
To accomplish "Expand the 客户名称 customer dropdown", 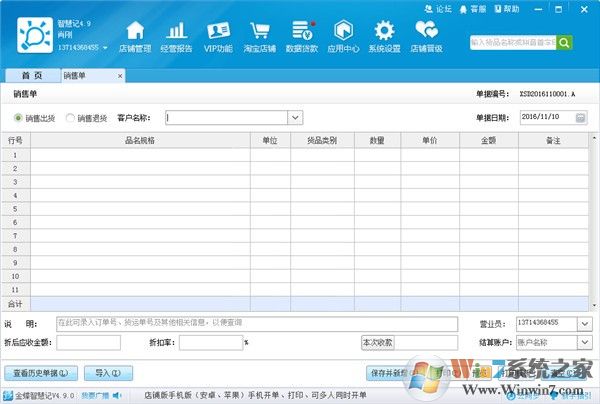I will [295, 118].
